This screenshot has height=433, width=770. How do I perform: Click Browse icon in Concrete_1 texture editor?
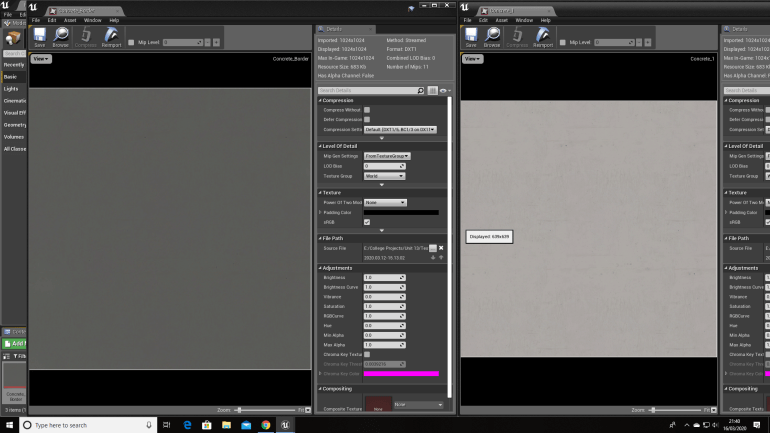[492, 37]
